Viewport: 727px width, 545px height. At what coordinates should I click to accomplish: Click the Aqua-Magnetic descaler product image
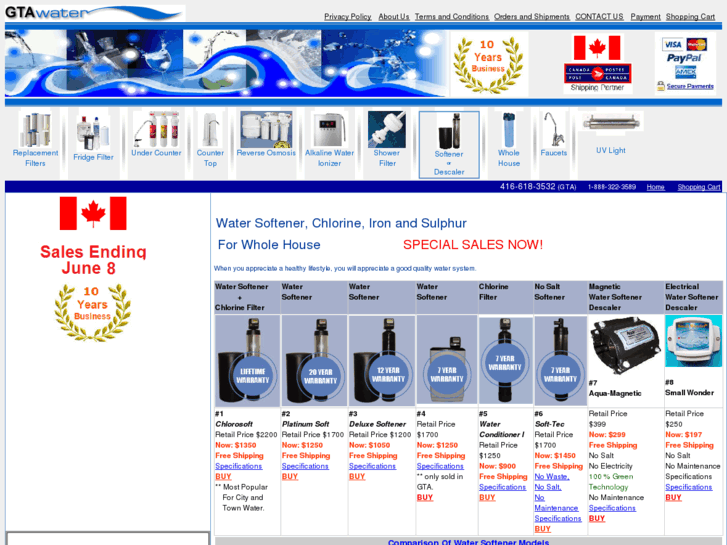click(x=625, y=346)
